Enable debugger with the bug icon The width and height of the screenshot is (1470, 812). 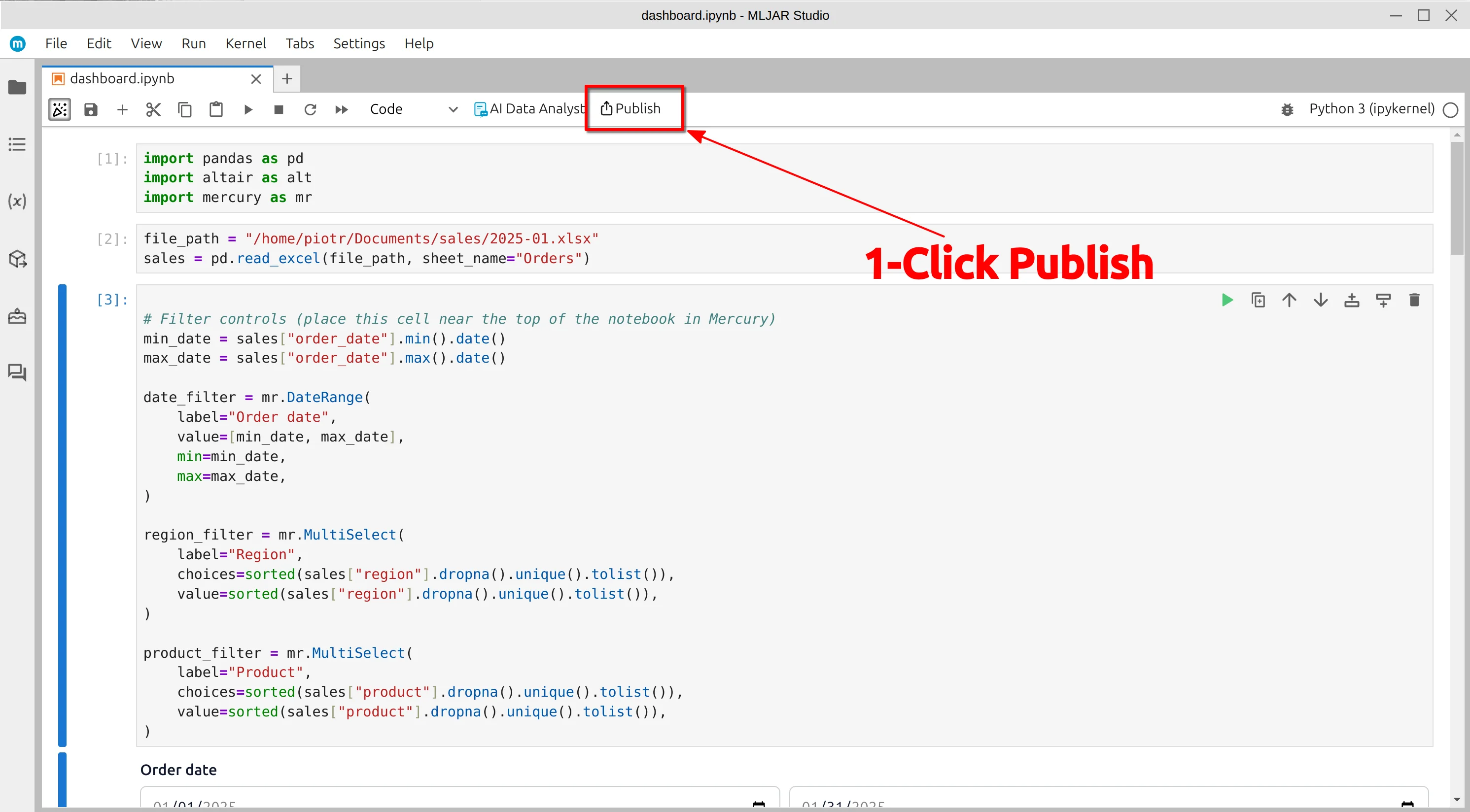click(x=1288, y=109)
